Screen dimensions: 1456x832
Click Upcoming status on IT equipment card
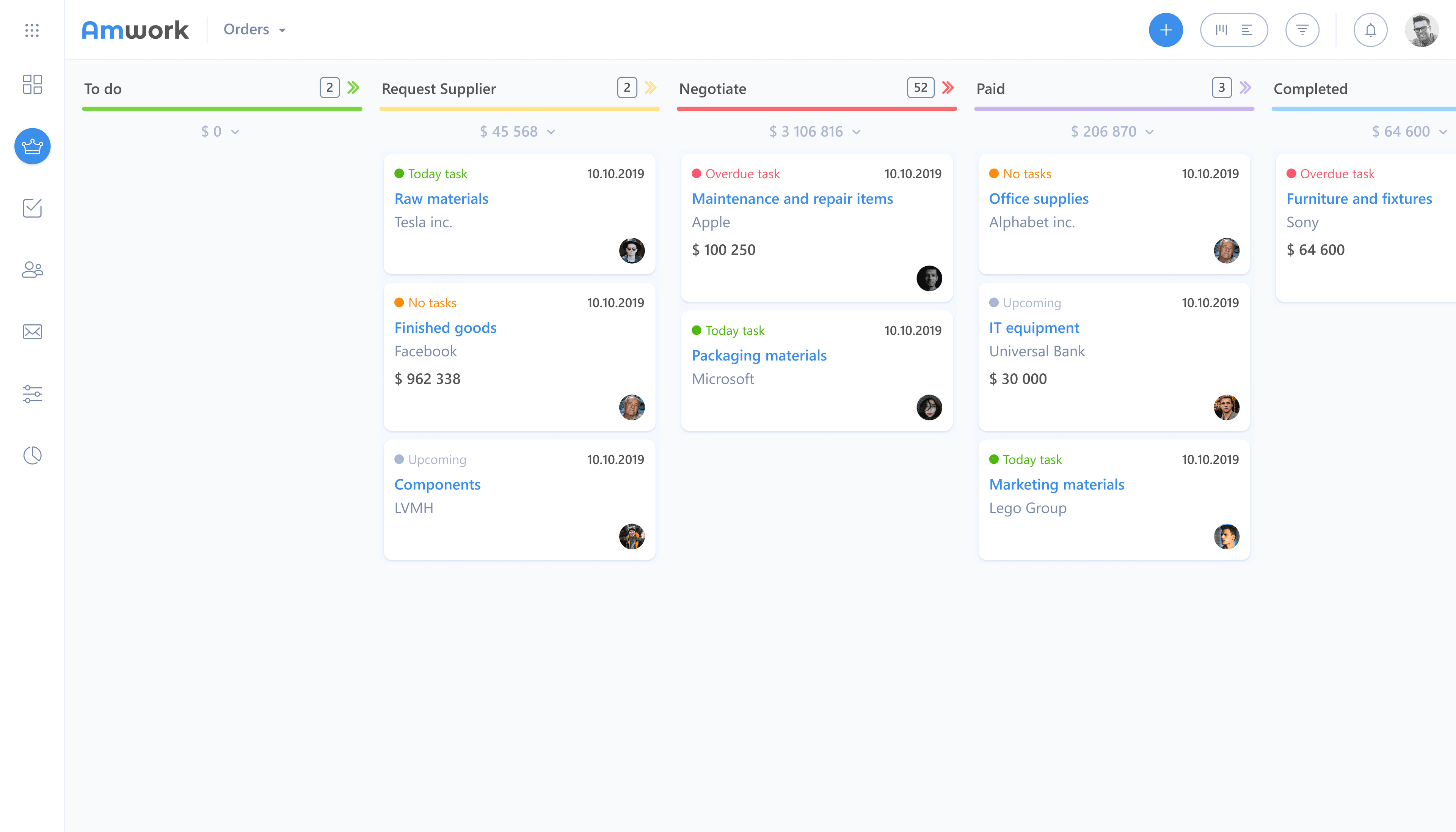1025,303
